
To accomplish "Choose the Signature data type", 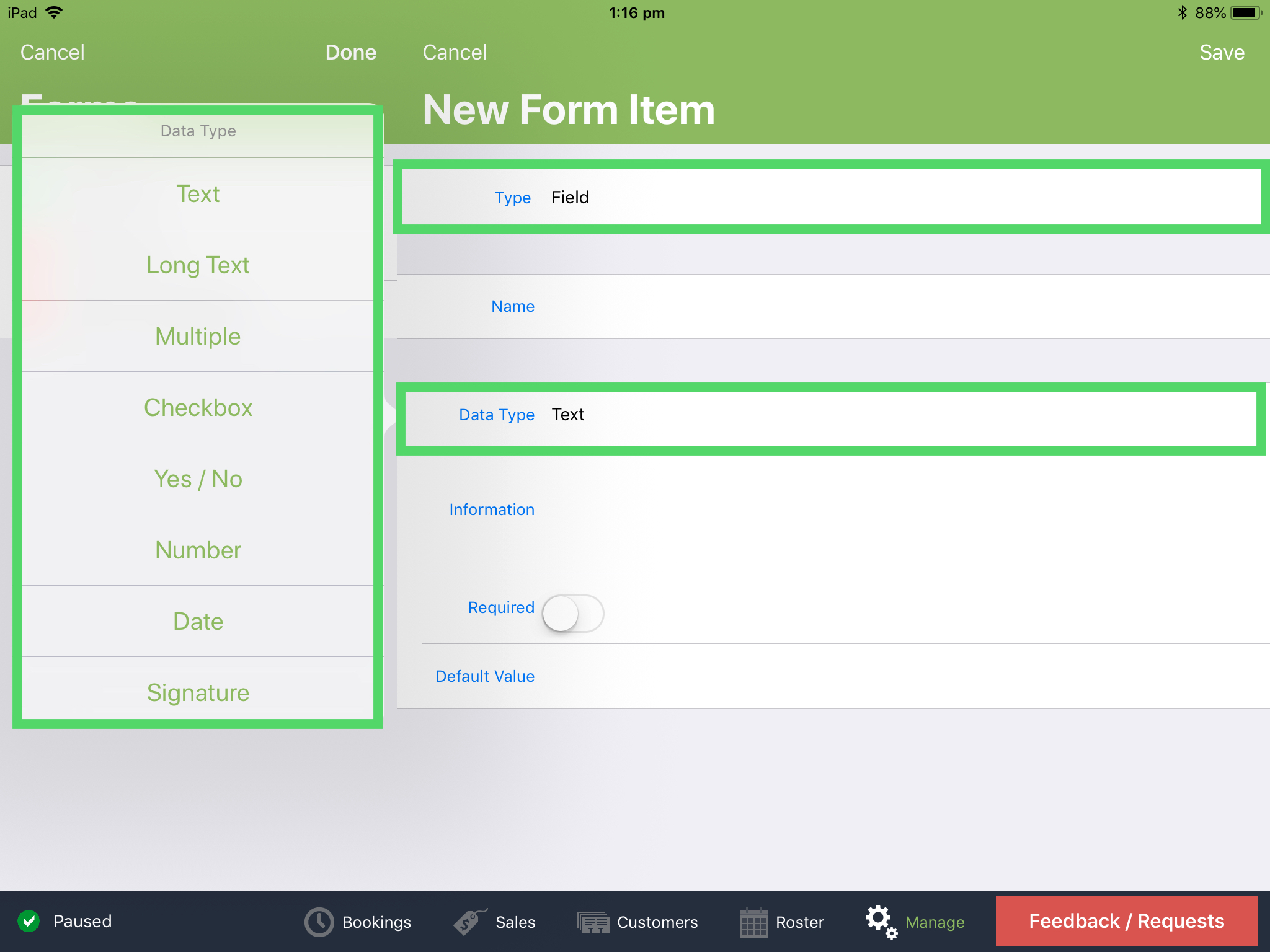I will 198,692.
